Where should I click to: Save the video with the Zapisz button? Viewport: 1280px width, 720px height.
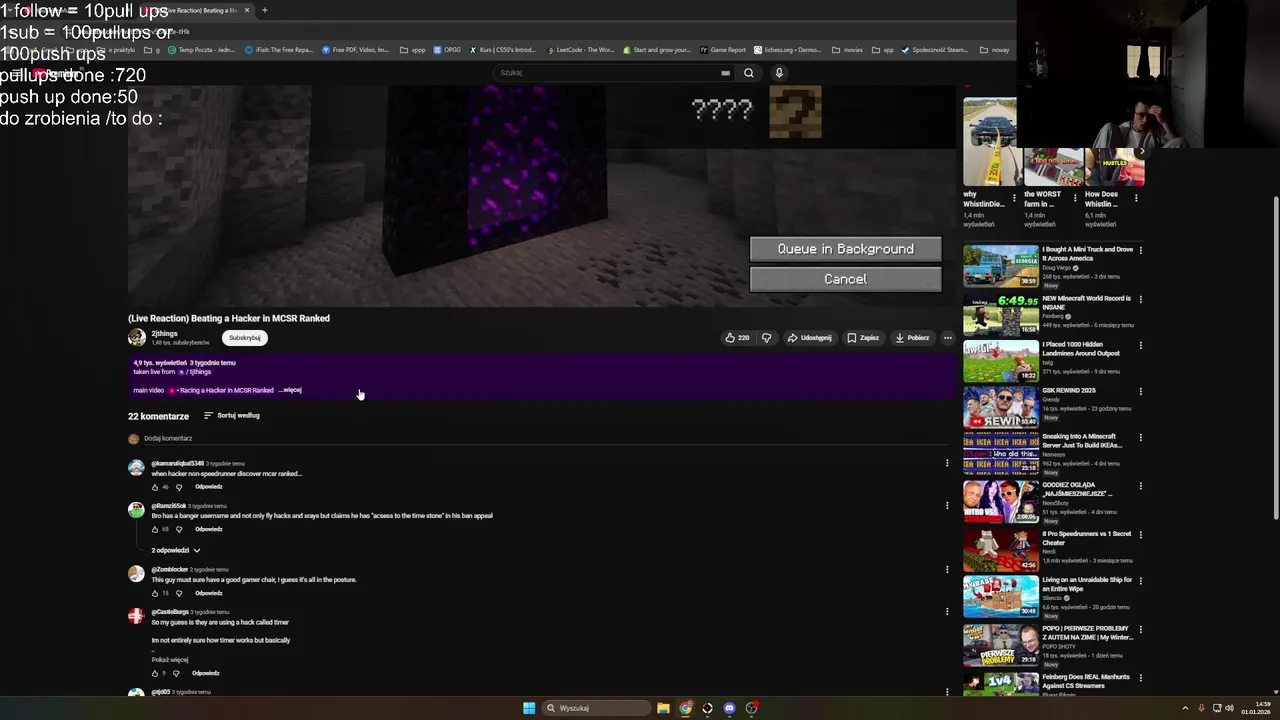pyautogui.click(x=863, y=338)
